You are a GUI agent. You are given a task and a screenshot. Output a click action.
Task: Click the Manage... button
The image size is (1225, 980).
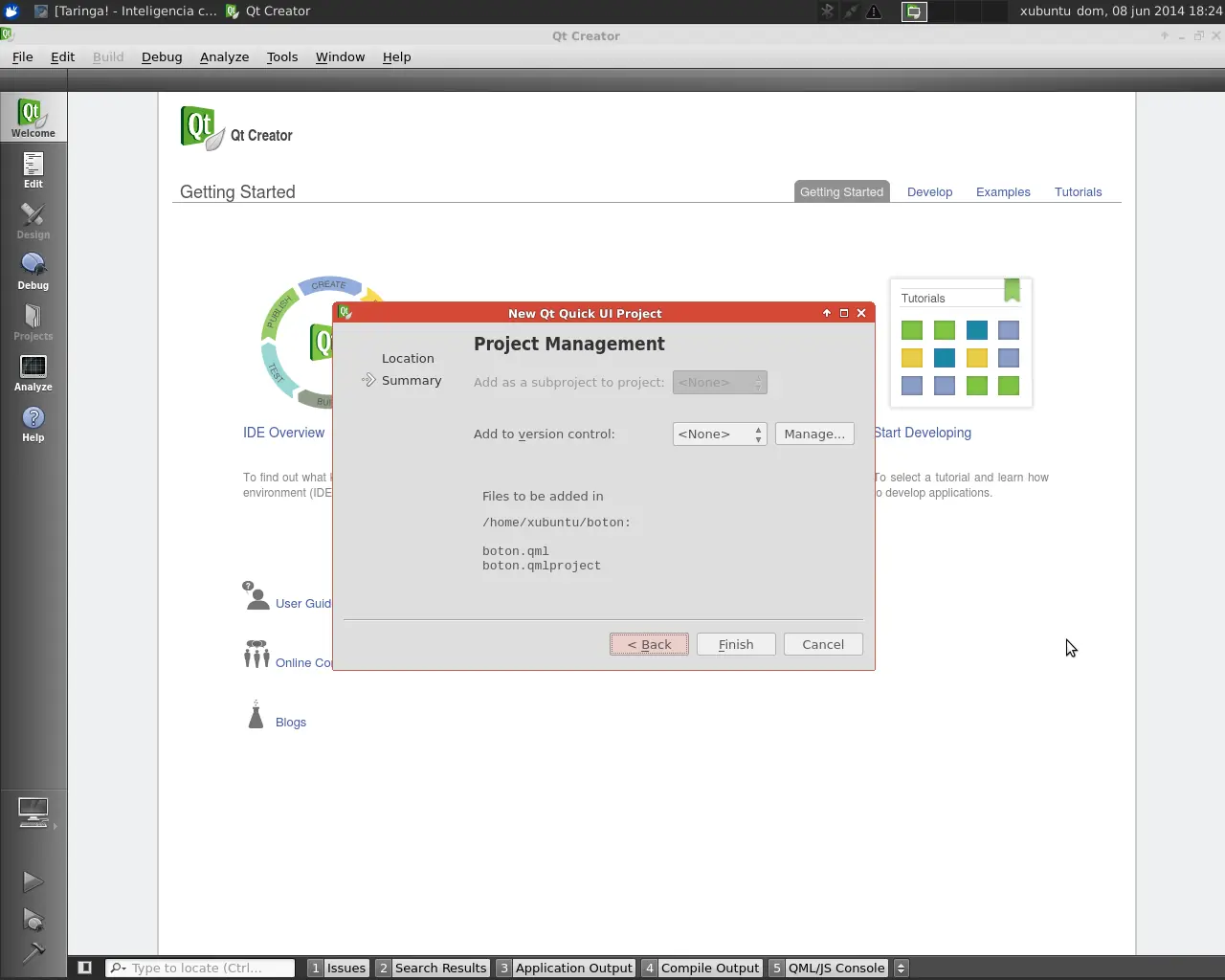click(814, 434)
